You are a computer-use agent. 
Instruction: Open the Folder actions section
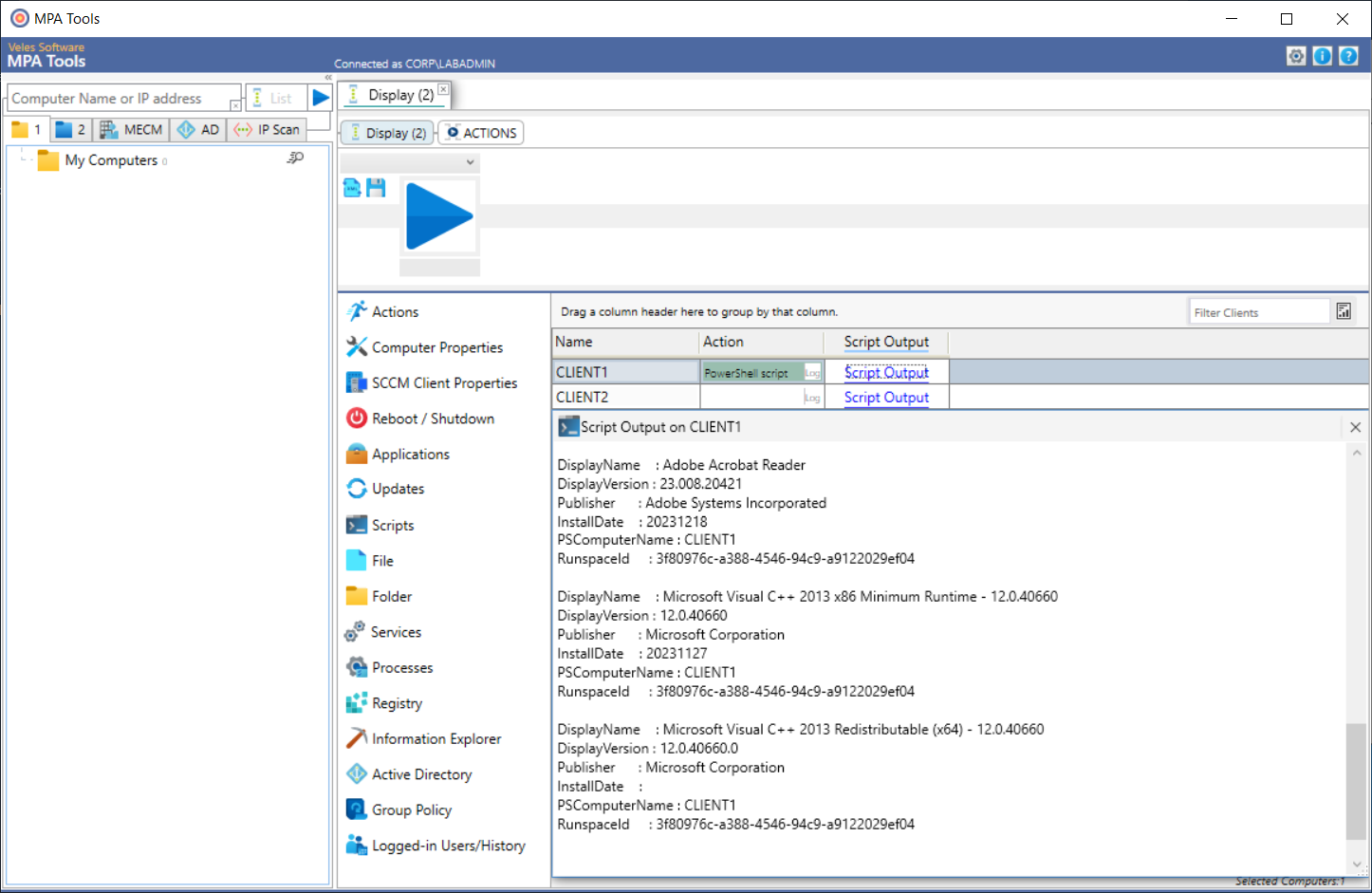coord(379,596)
